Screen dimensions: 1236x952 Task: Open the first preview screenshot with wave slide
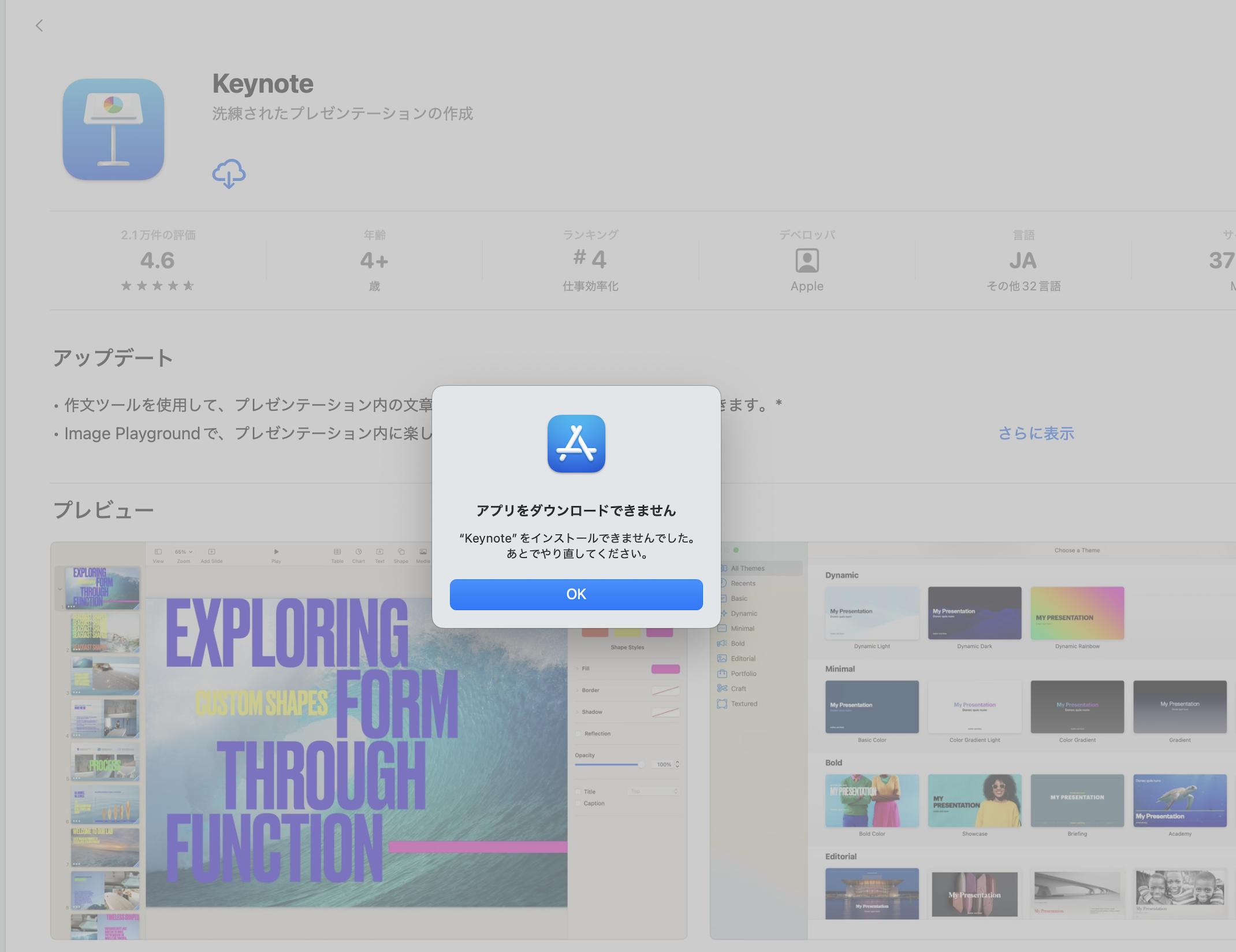point(368,741)
